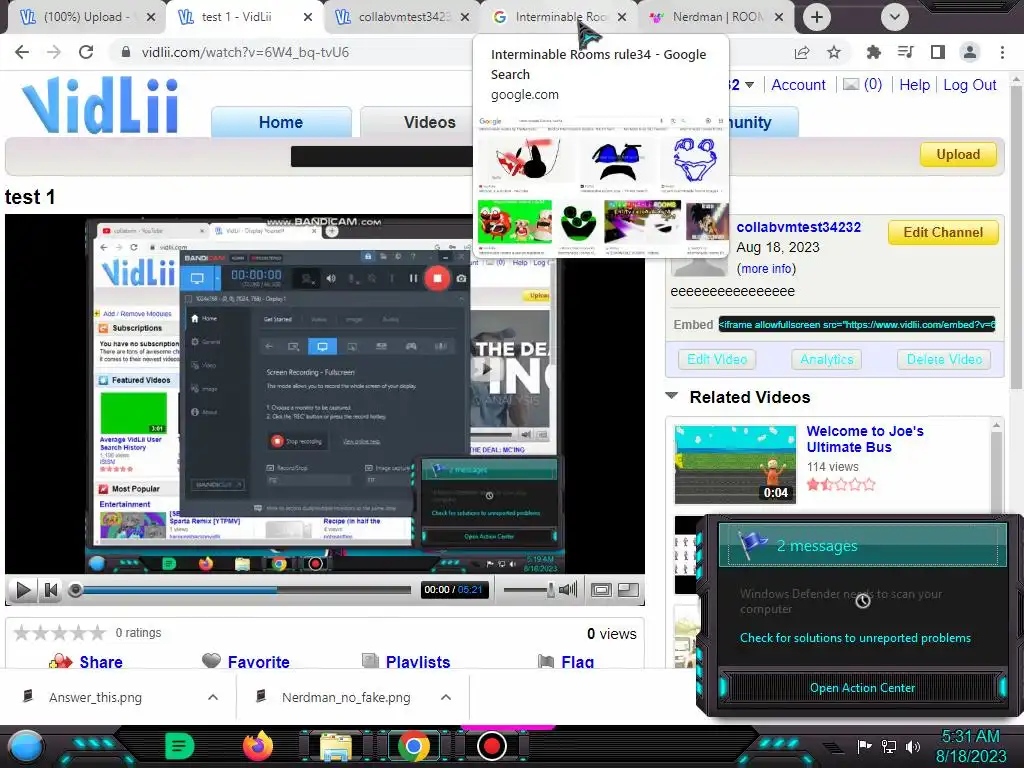Open the Windows Start orb
The image size is (1024, 768).
point(26,746)
